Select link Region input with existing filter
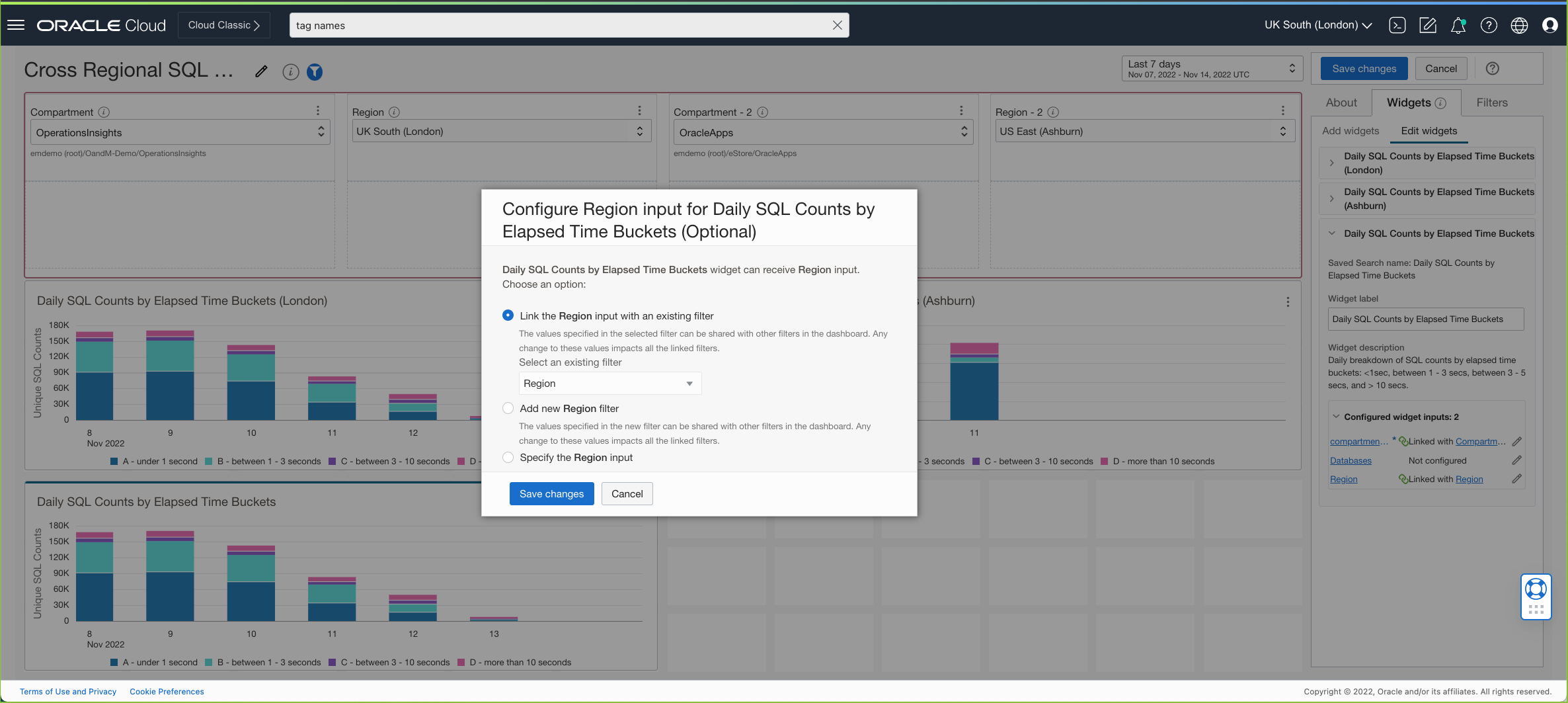The height and width of the screenshot is (703, 1568). point(508,315)
